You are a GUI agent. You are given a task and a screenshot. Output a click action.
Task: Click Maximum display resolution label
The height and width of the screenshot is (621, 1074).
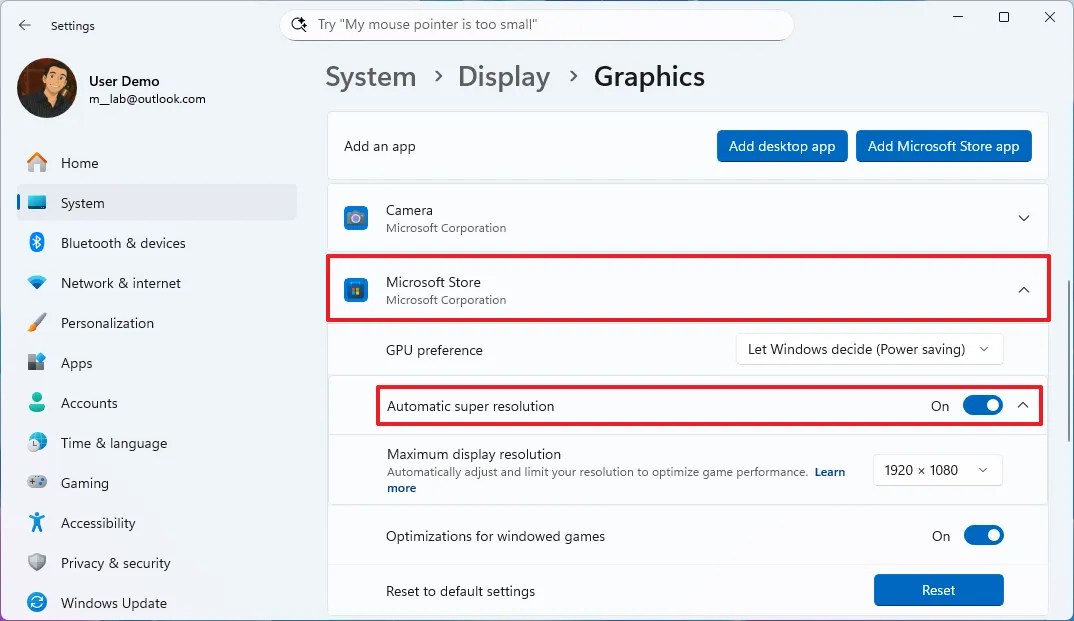click(474, 454)
